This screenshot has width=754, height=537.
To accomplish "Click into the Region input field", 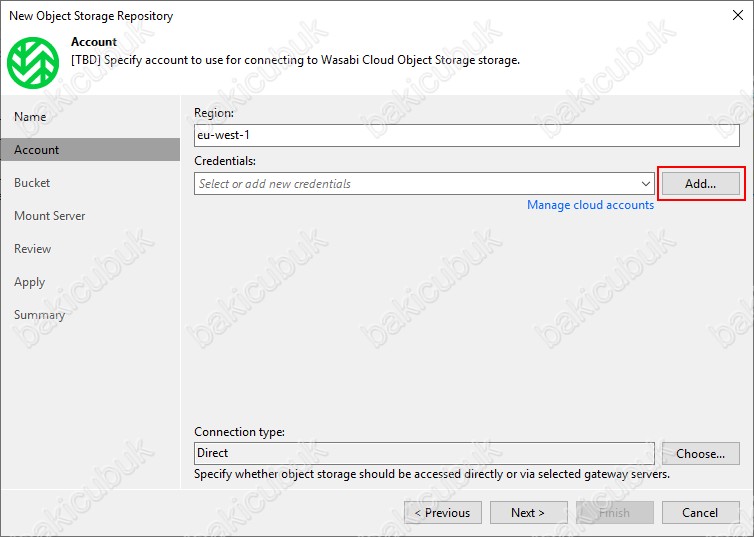I will click(466, 135).
